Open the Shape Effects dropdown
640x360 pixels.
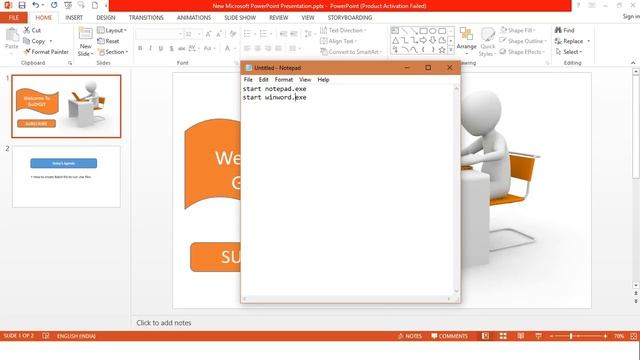coord(522,52)
